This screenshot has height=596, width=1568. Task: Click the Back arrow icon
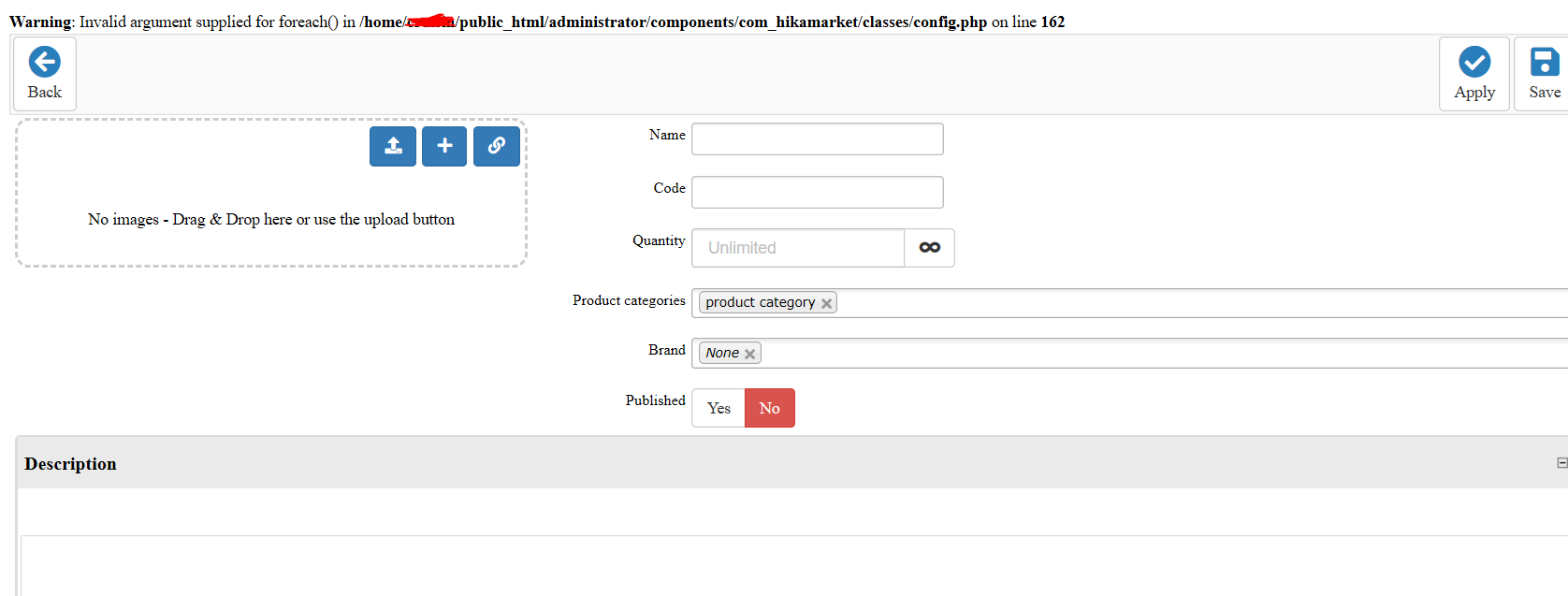point(44,63)
